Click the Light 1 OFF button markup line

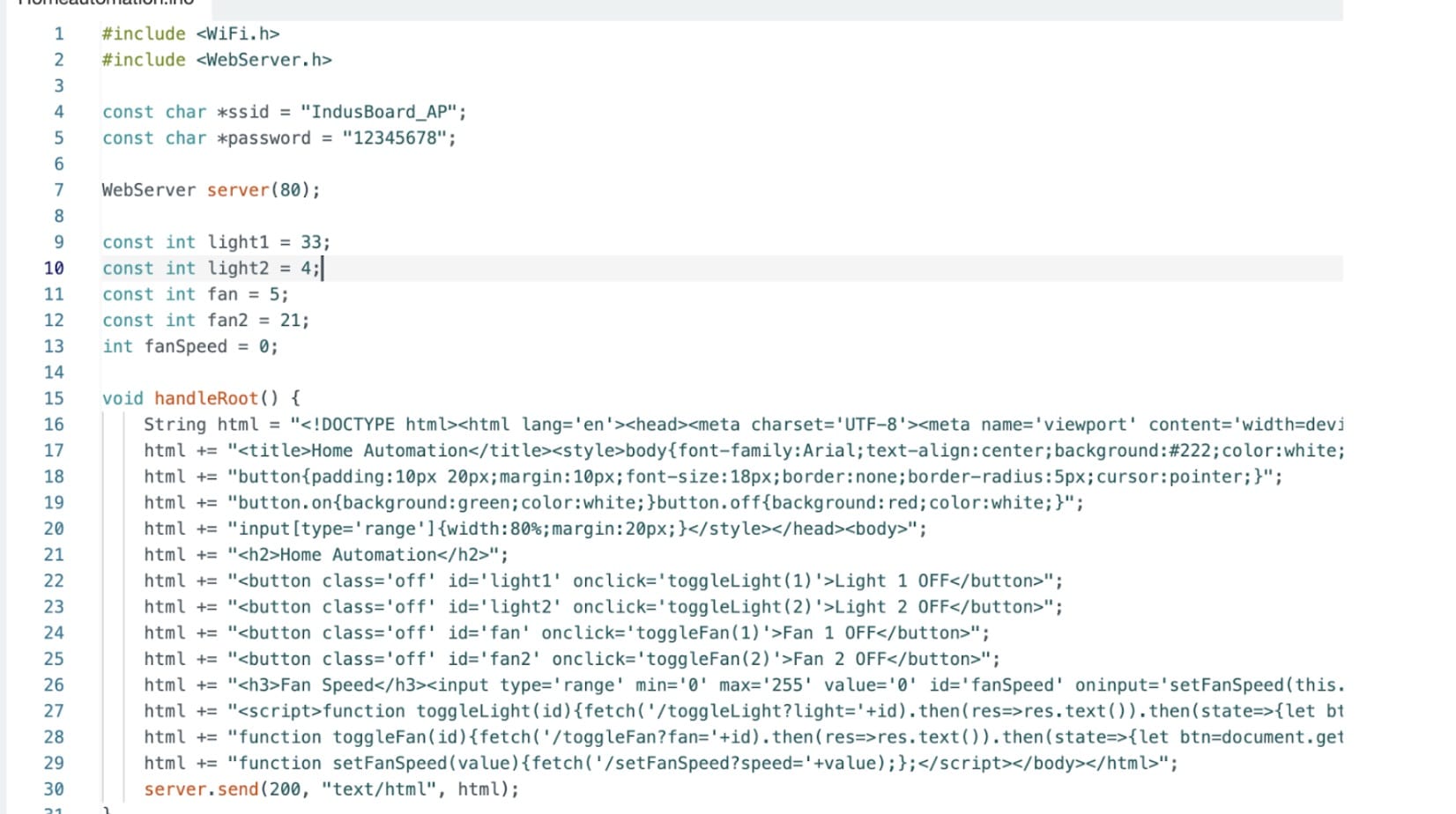pos(604,581)
